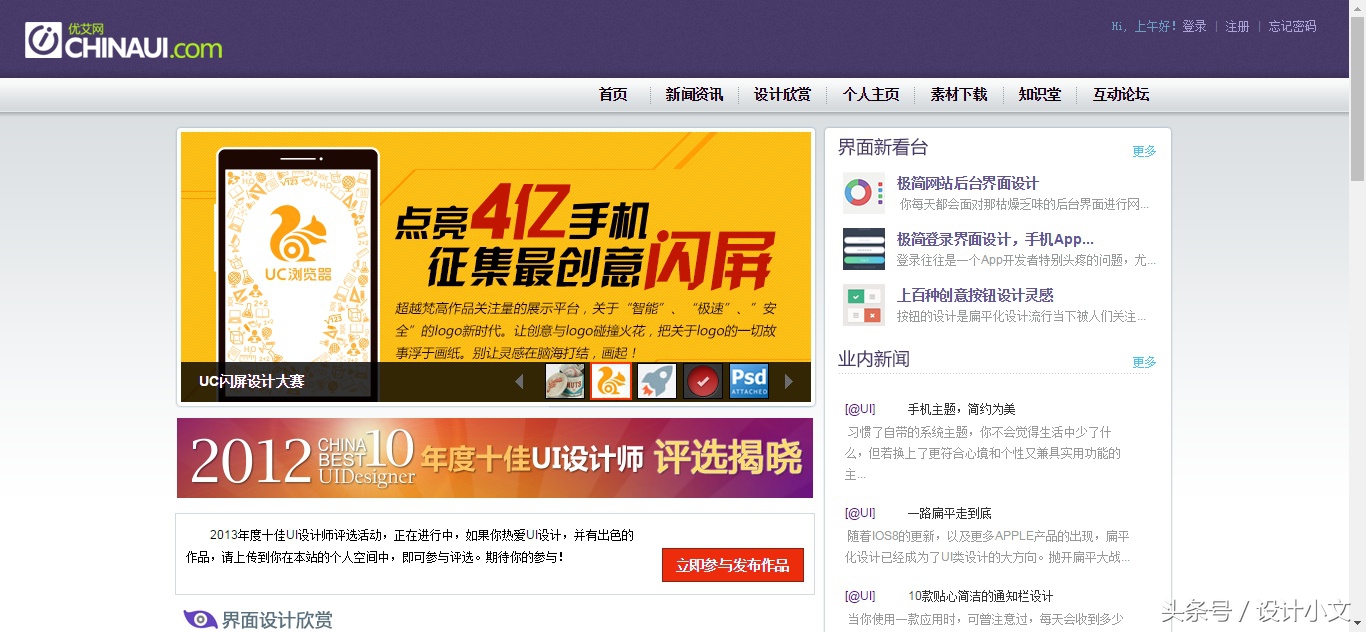The image size is (1366, 632).
Task: Click the rocket slide thumbnail in the carousel
Action: tap(657, 381)
